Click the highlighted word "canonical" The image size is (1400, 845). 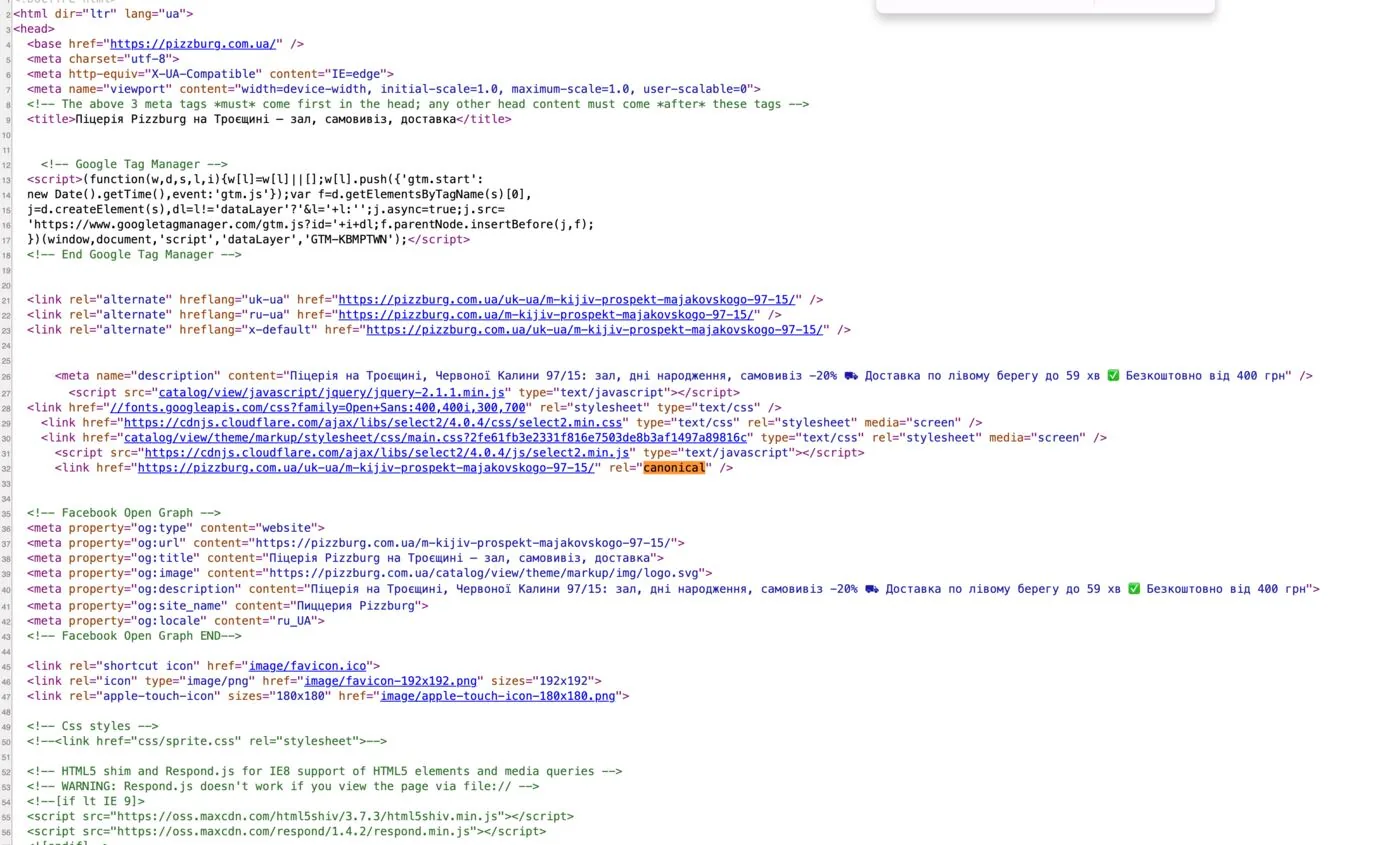tap(674, 468)
